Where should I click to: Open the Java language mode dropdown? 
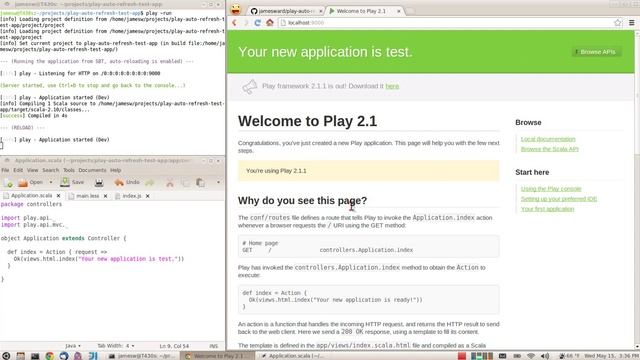tap(73, 346)
